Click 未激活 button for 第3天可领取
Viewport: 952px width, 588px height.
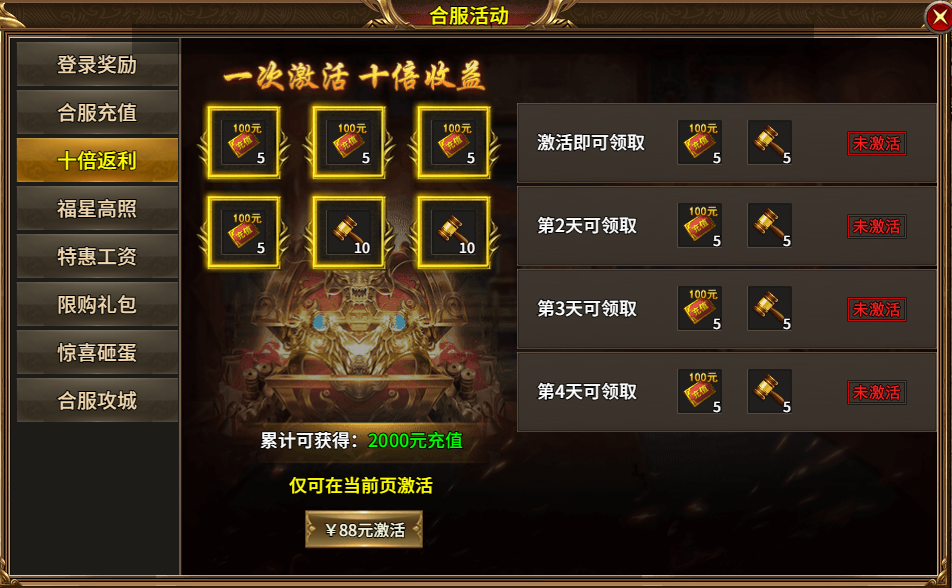877,309
